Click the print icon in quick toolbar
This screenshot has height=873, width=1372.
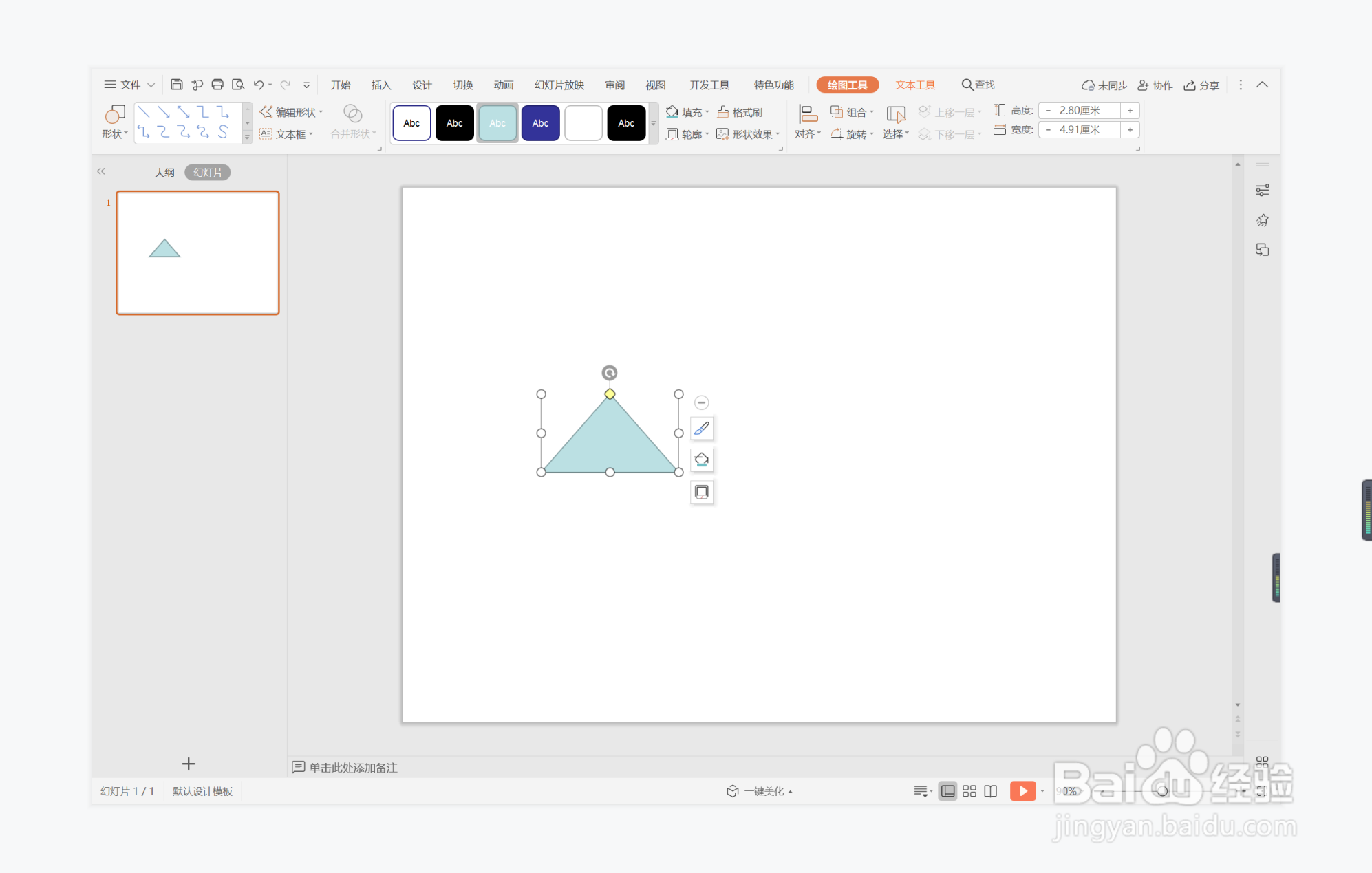[x=217, y=85]
